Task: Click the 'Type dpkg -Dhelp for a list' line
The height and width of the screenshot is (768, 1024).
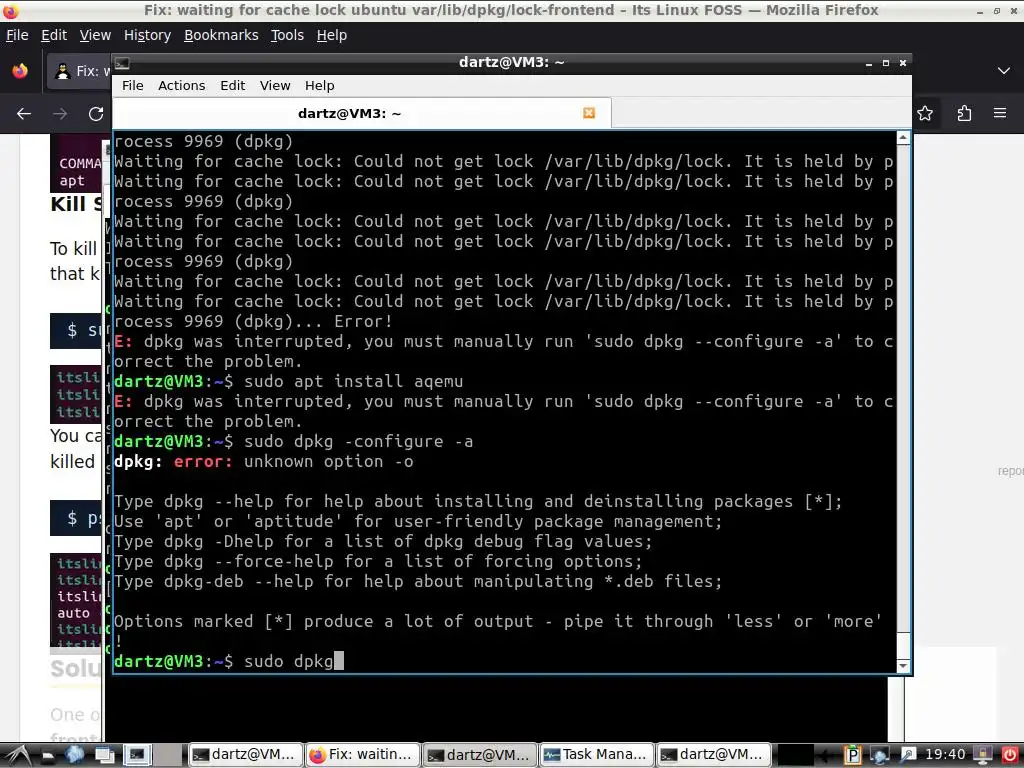Action: click(383, 541)
